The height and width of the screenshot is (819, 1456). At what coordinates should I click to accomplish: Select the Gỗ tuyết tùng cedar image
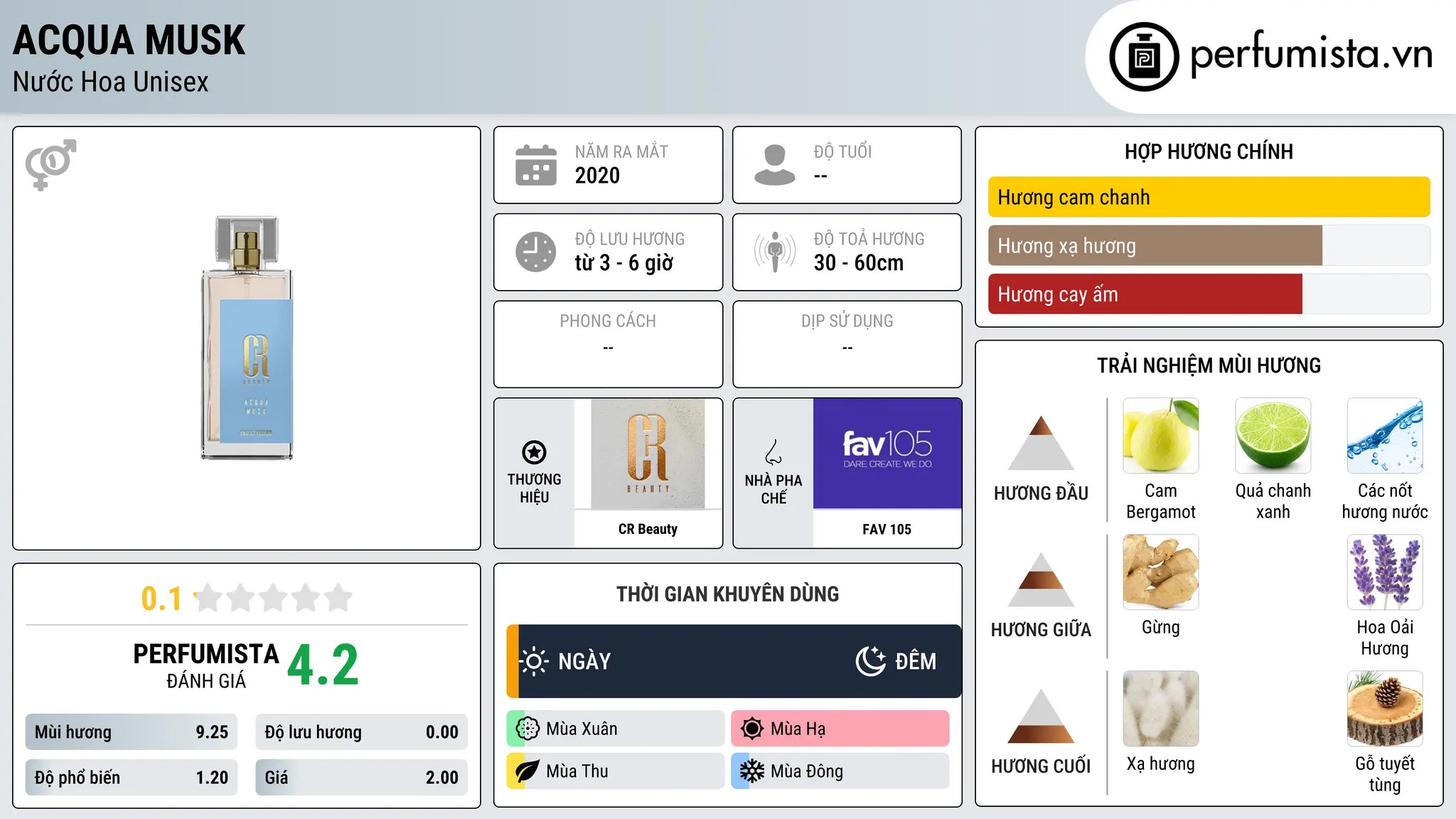point(1385,709)
